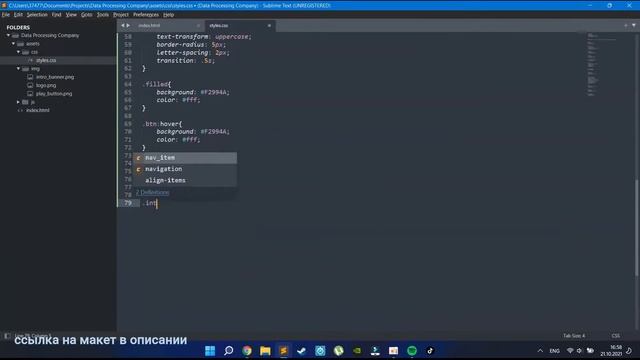This screenshot has width=640, height=360.
Task: Open intro_banner.png from the sidebar
Action: (55, 77)
